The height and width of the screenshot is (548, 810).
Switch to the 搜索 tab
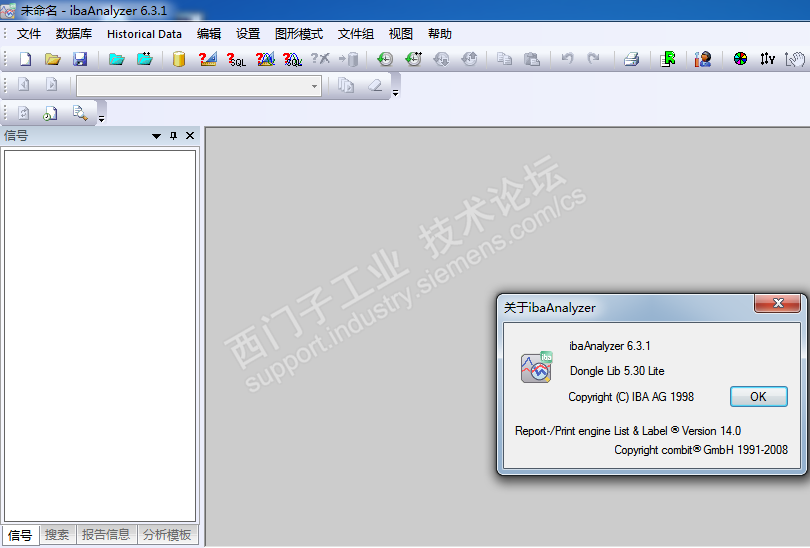click(57, 535)
